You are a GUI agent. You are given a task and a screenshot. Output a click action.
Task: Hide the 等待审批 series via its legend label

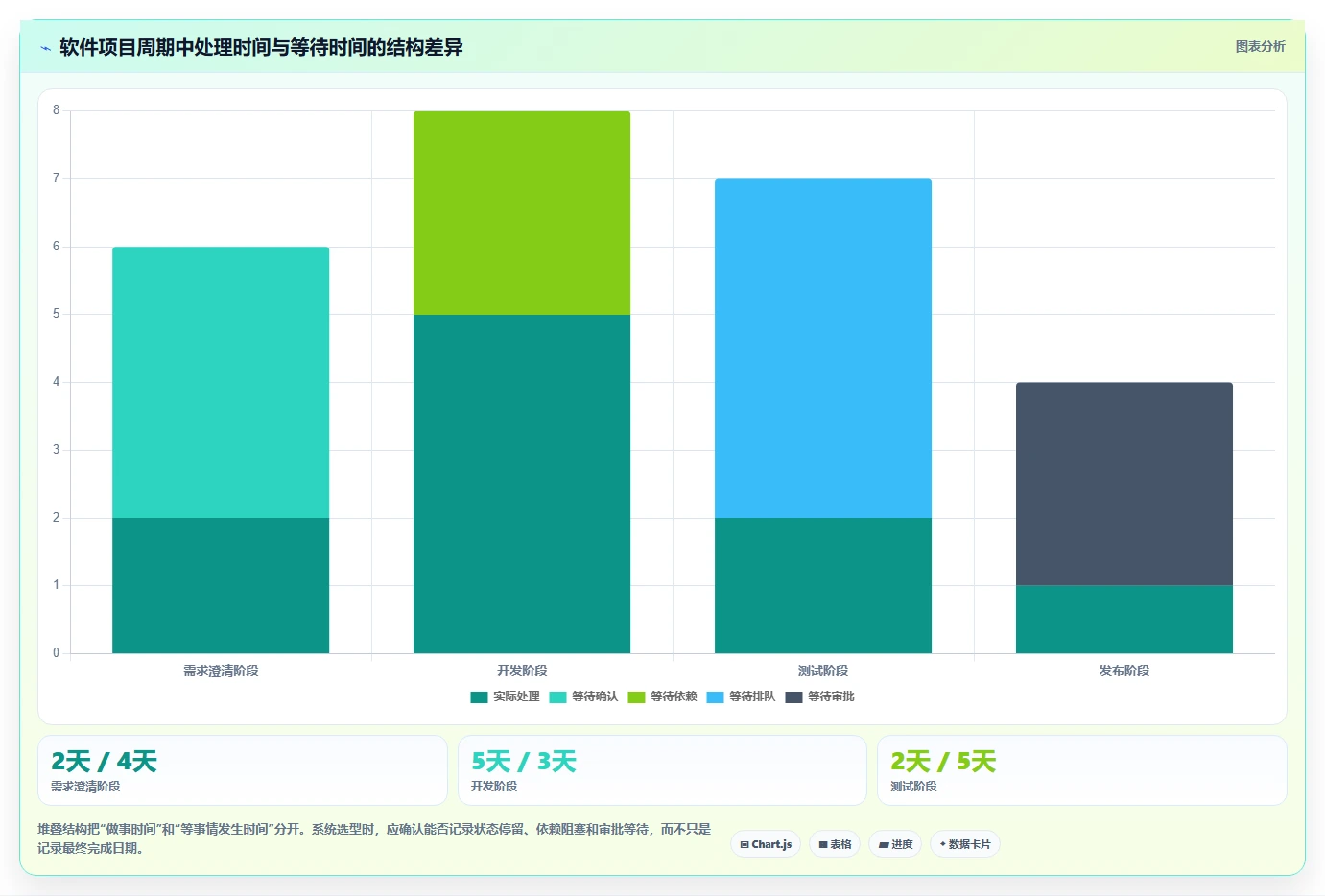(831, 696)
